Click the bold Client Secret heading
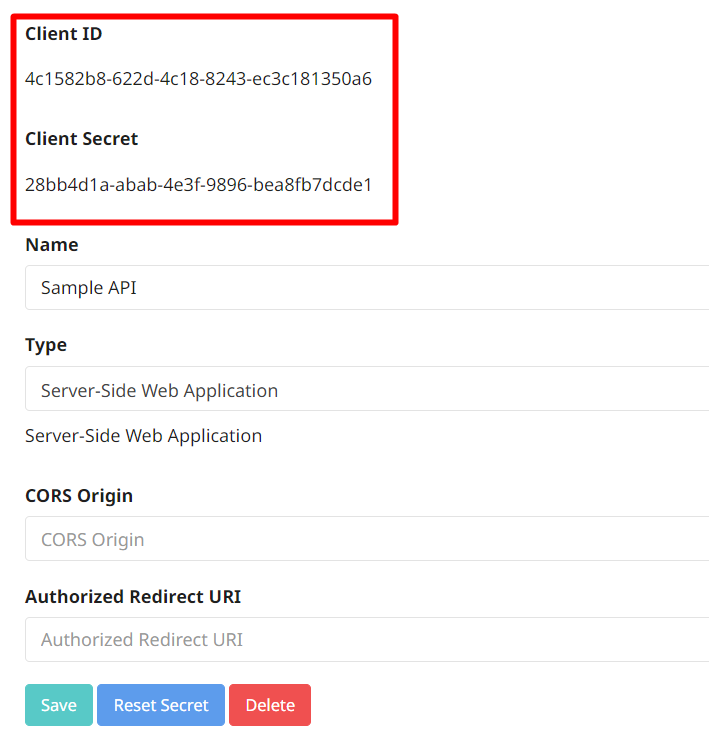This screenshot has width=709, height=747. point(81,139)
